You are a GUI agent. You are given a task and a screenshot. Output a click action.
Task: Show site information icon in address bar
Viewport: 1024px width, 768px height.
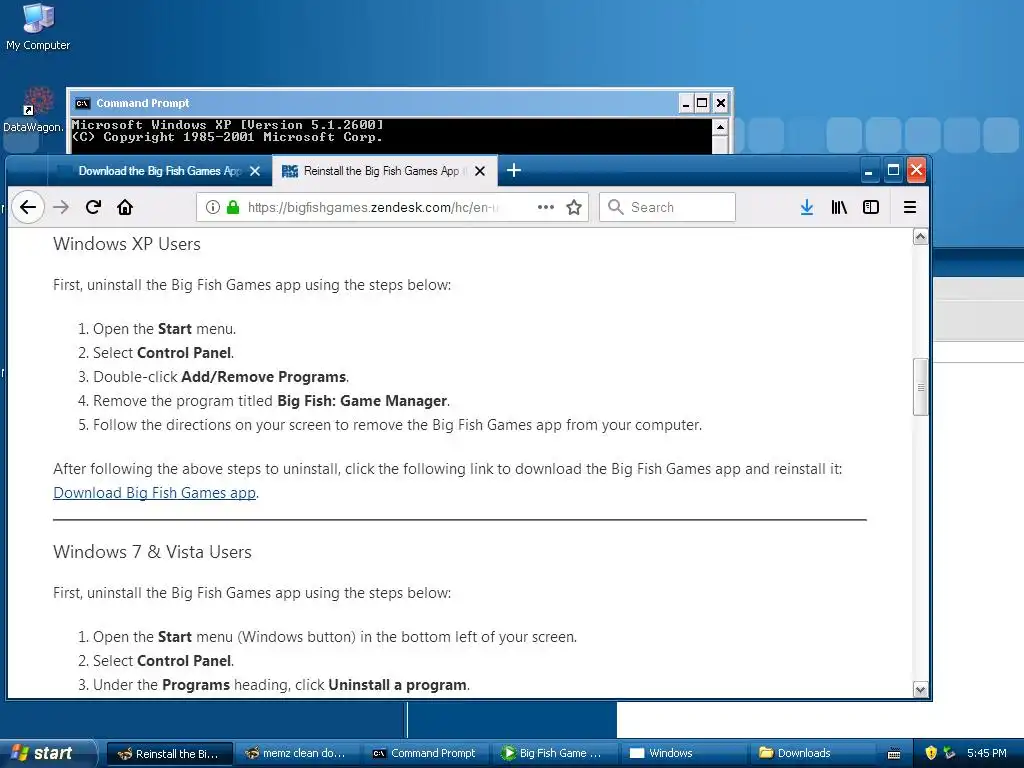tap(212, 207)
